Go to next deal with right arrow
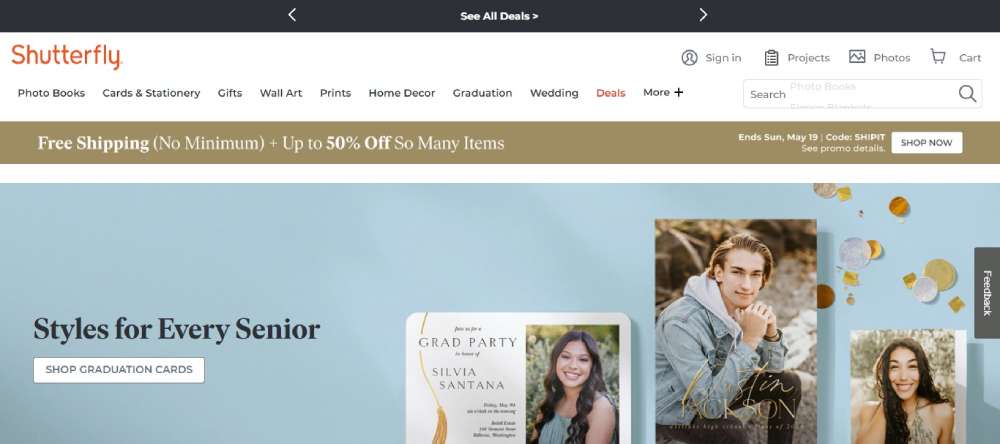The height and width of the screenshot is (444, 1000). tap(703, 15)
